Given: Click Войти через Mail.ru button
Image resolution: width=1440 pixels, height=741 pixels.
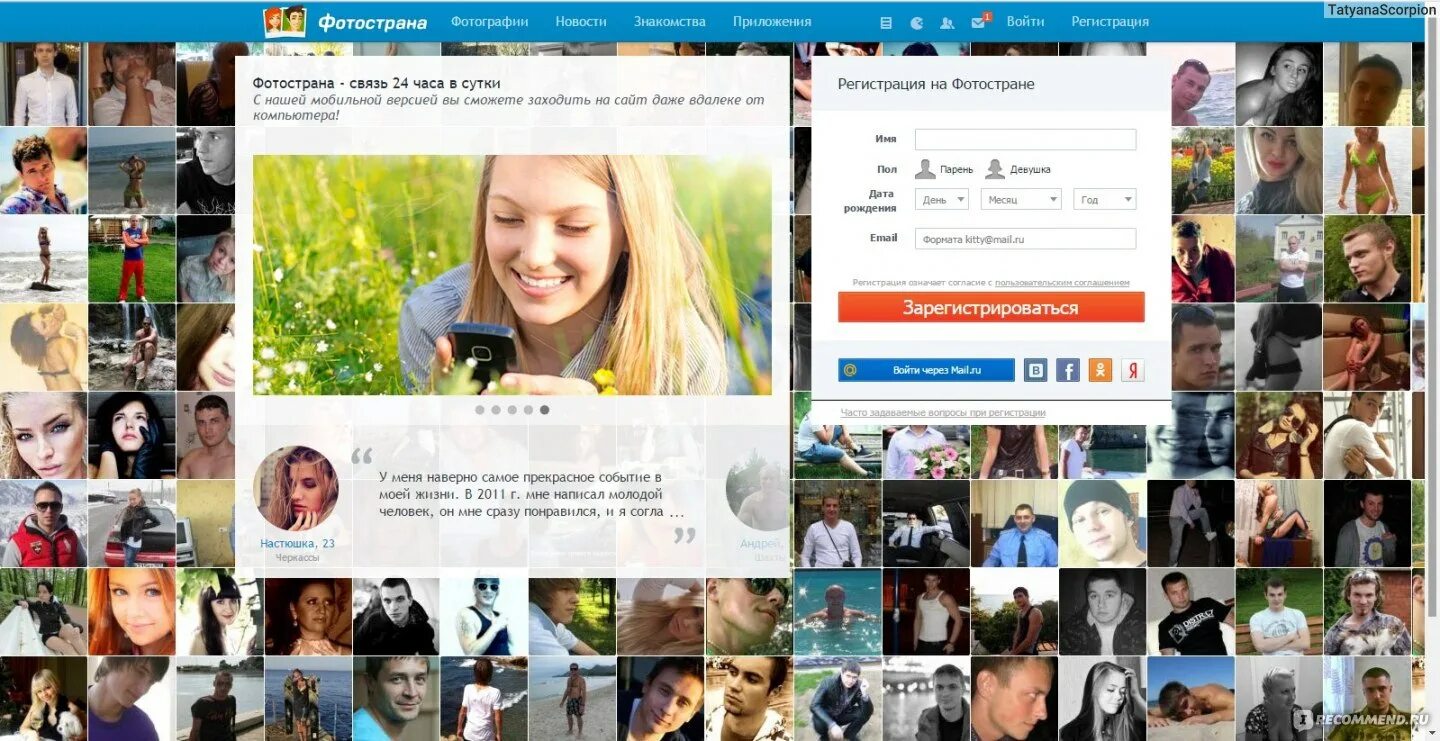Looking at the screenshot, I should [x=926, y=370].
